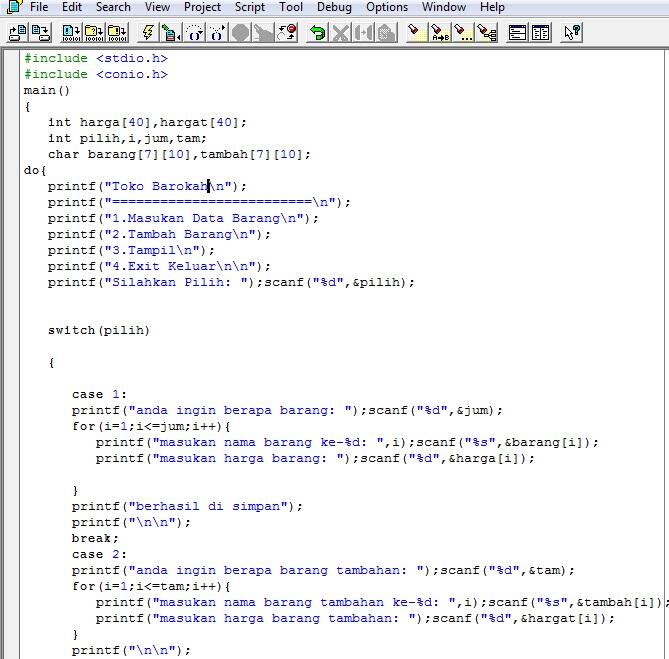Viewport: 669px width, 659px height.
Task: Click the Compile icon with exclamation mark
Action: [71, 32]
